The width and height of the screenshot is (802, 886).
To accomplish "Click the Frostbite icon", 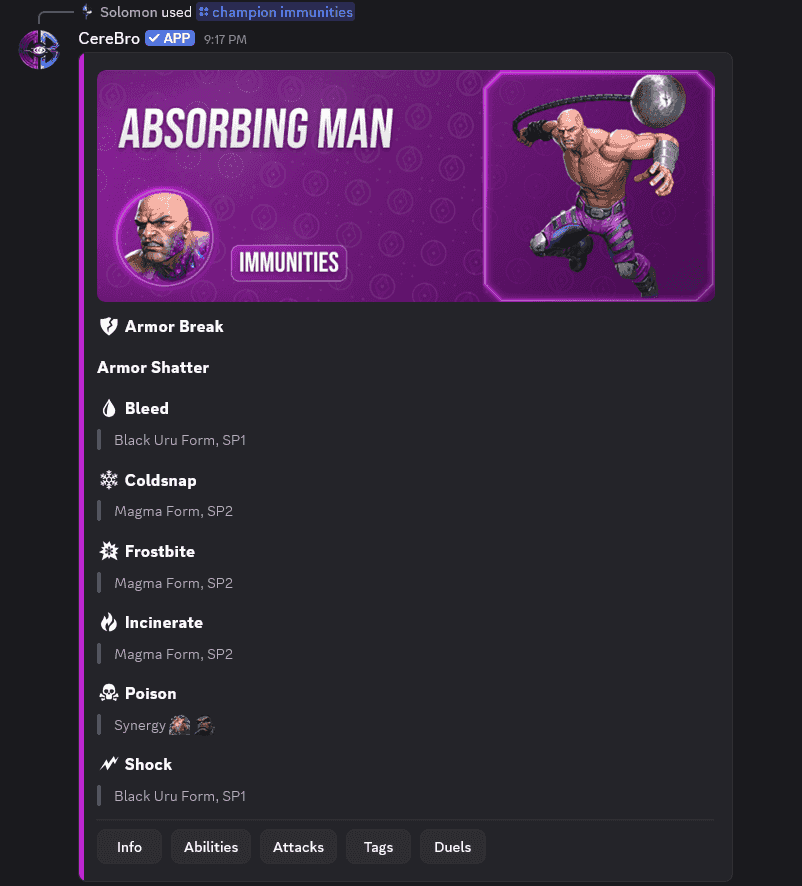I will pos(109,551).
